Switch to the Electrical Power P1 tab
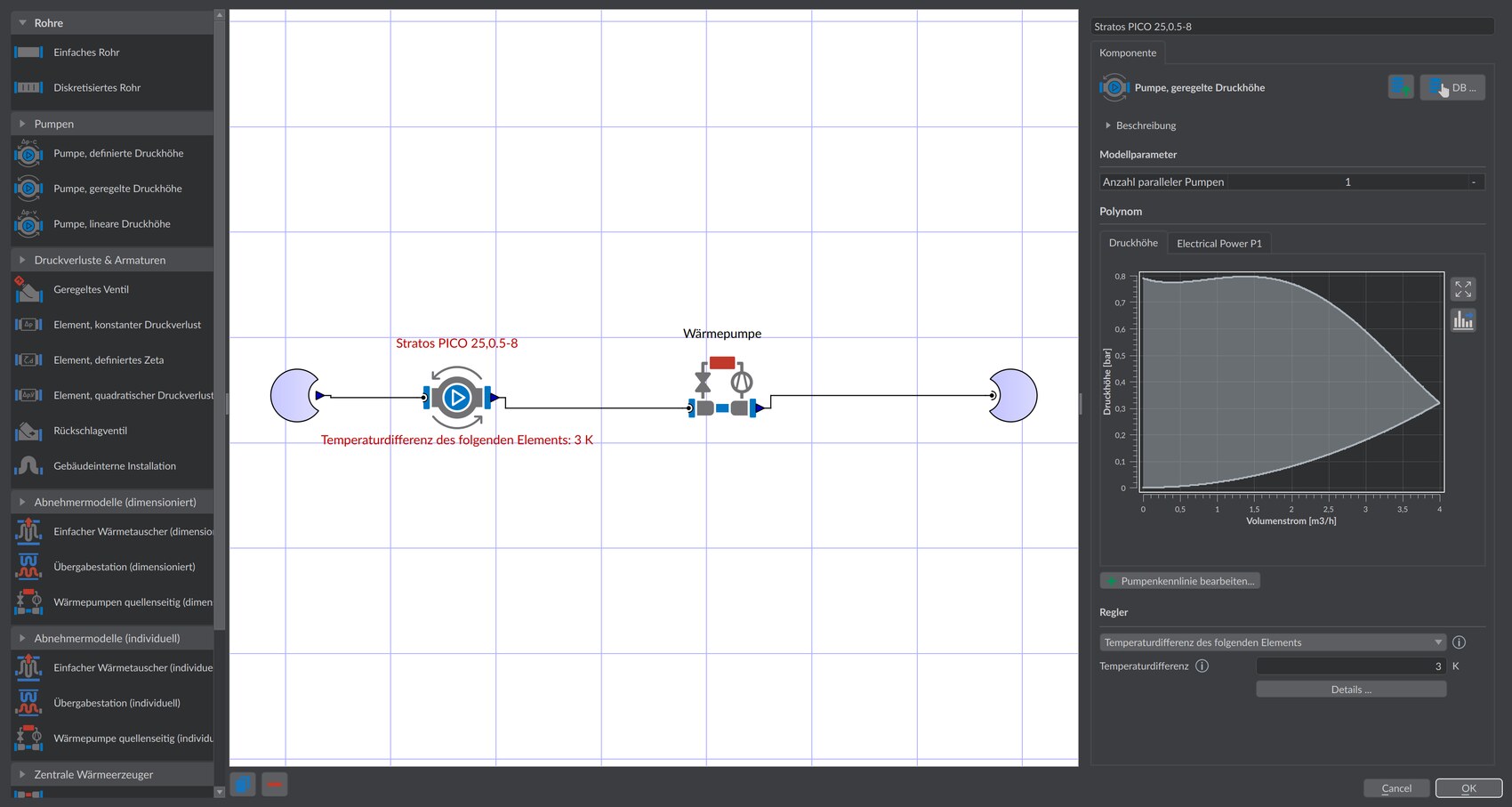 pos(1218,243)
